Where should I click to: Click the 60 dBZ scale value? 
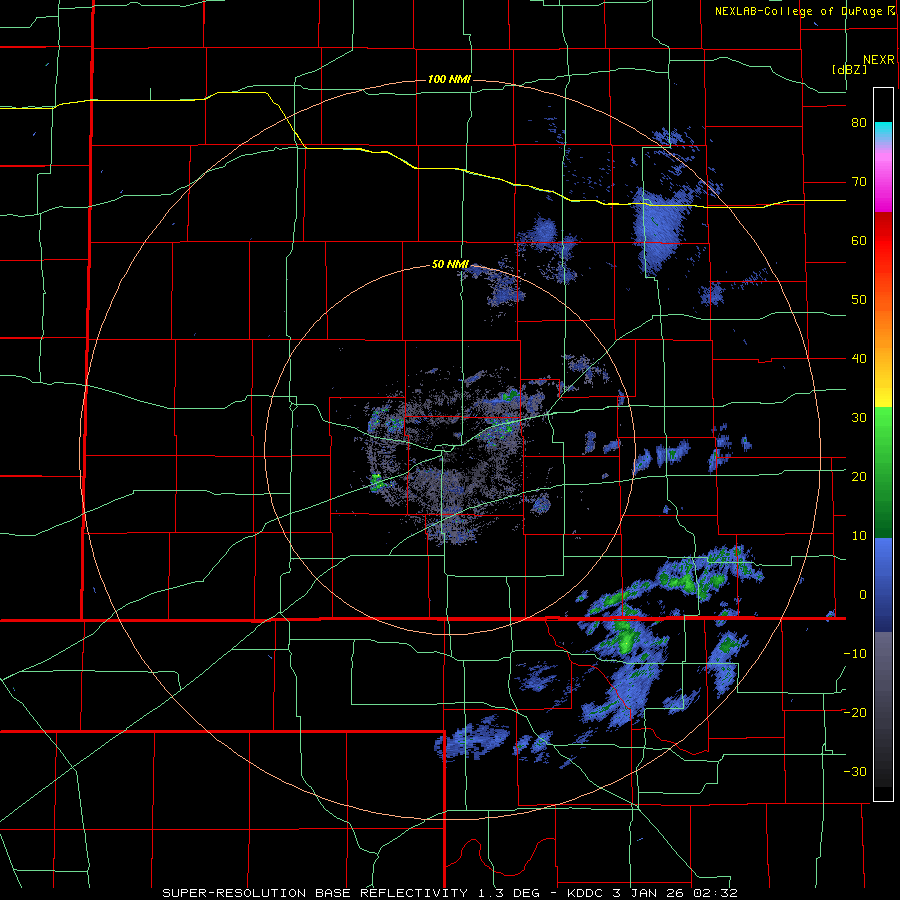(x=859, y=240)
